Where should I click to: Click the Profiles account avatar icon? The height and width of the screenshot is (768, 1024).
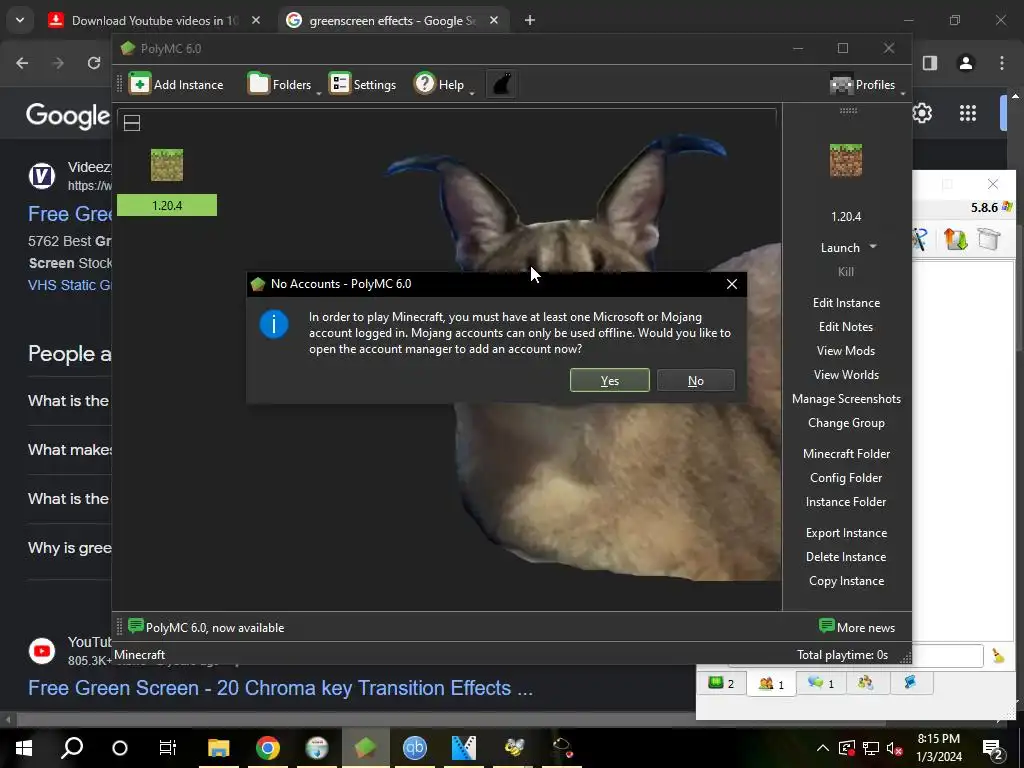841,84
